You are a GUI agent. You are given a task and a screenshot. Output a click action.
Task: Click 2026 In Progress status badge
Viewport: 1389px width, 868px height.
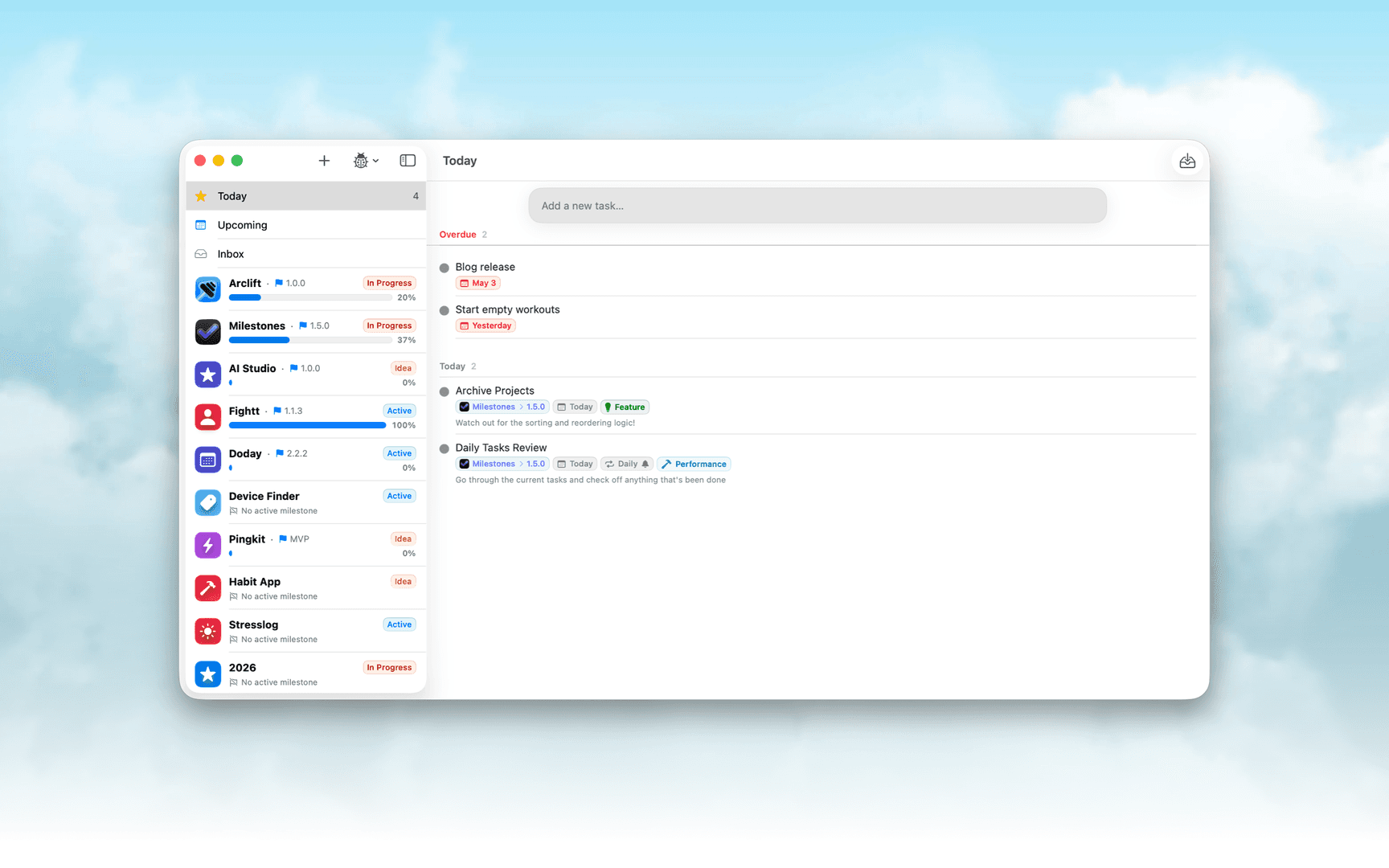coord(389,668)
